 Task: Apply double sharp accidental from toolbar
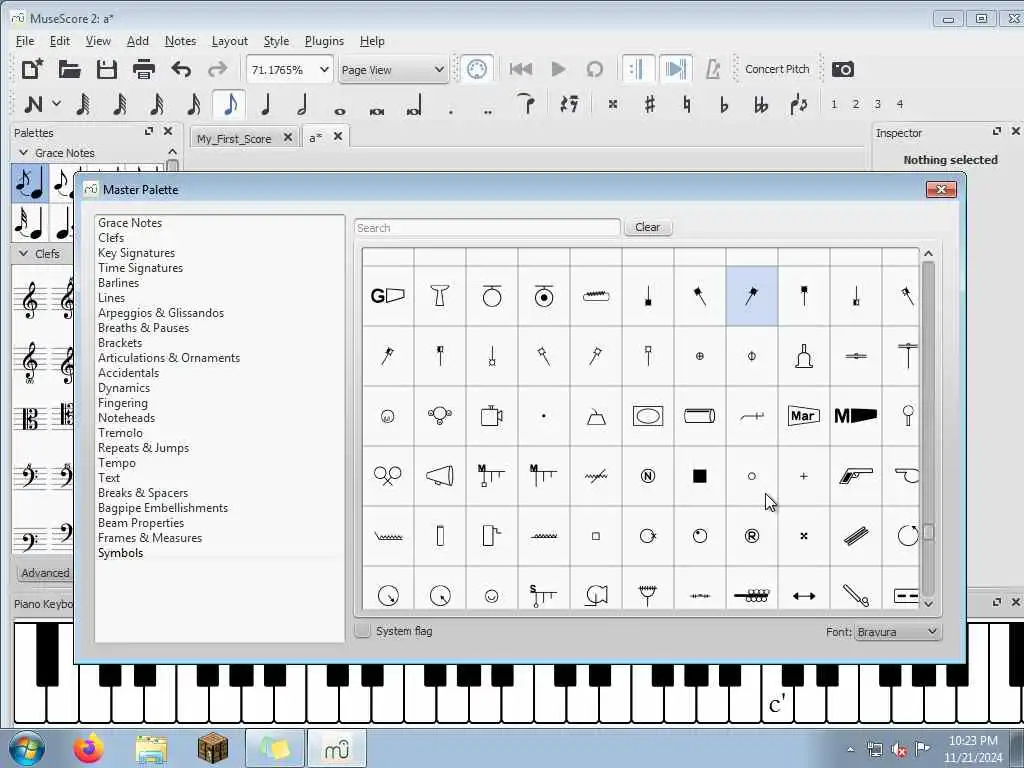(x=613, y=104)
